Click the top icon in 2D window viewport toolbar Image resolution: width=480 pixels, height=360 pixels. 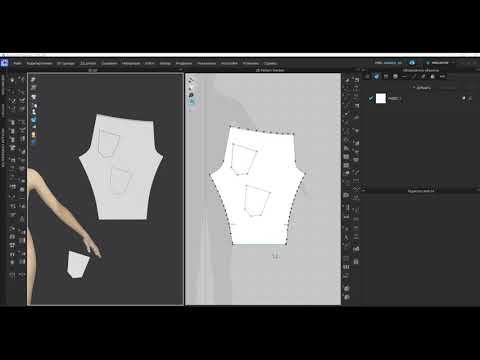[191, 80]
